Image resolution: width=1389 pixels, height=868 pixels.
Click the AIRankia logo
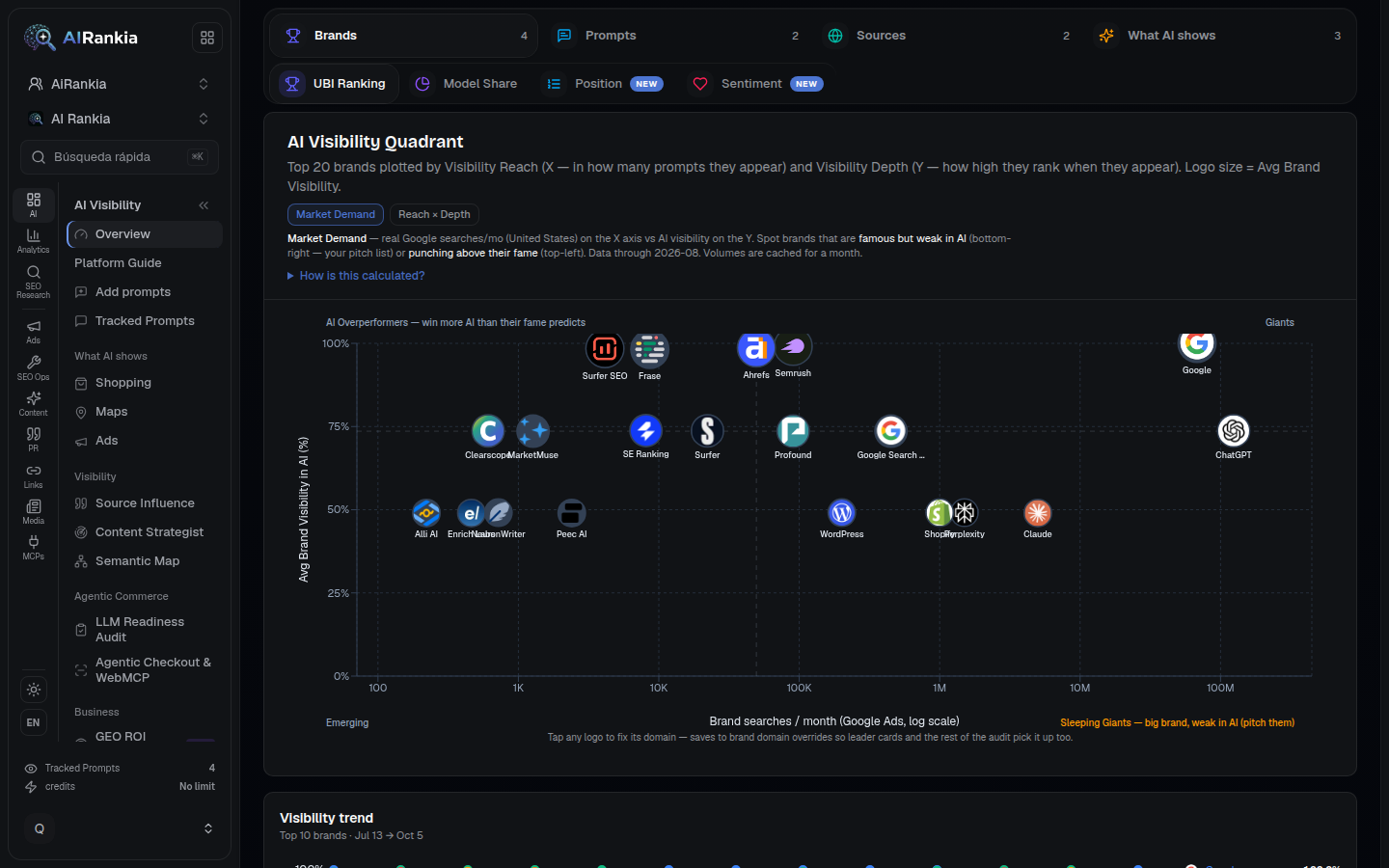click(81, 38)
